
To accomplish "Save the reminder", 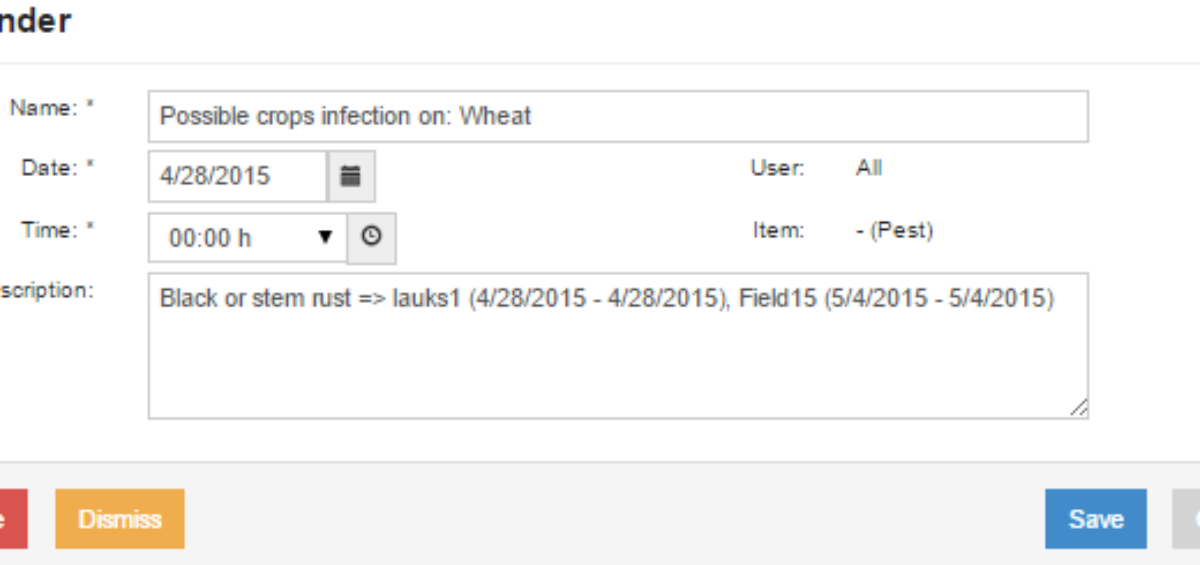I will click(x=1096, y=519).
